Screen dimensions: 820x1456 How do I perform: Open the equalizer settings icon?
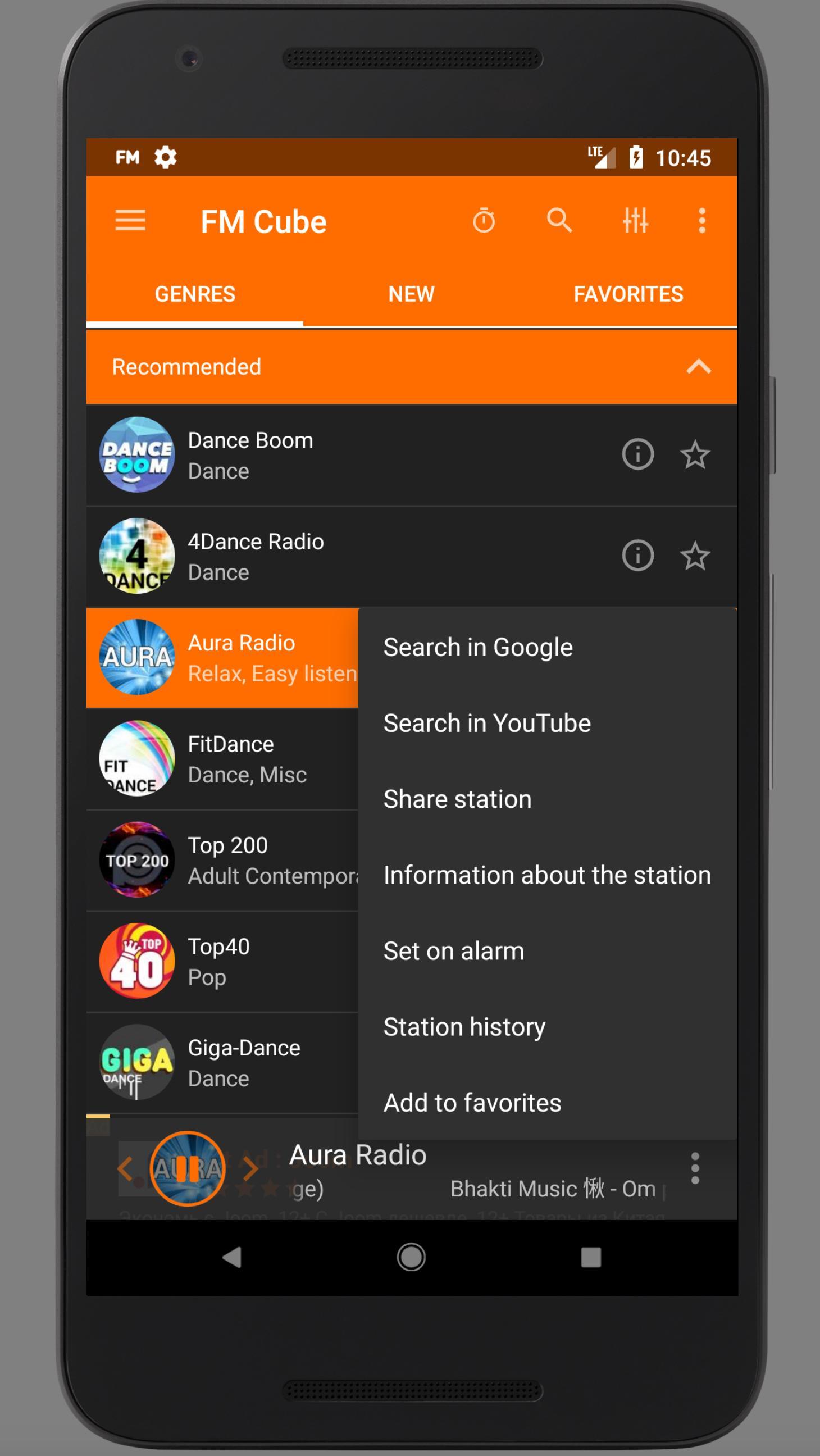coord(635,220)
